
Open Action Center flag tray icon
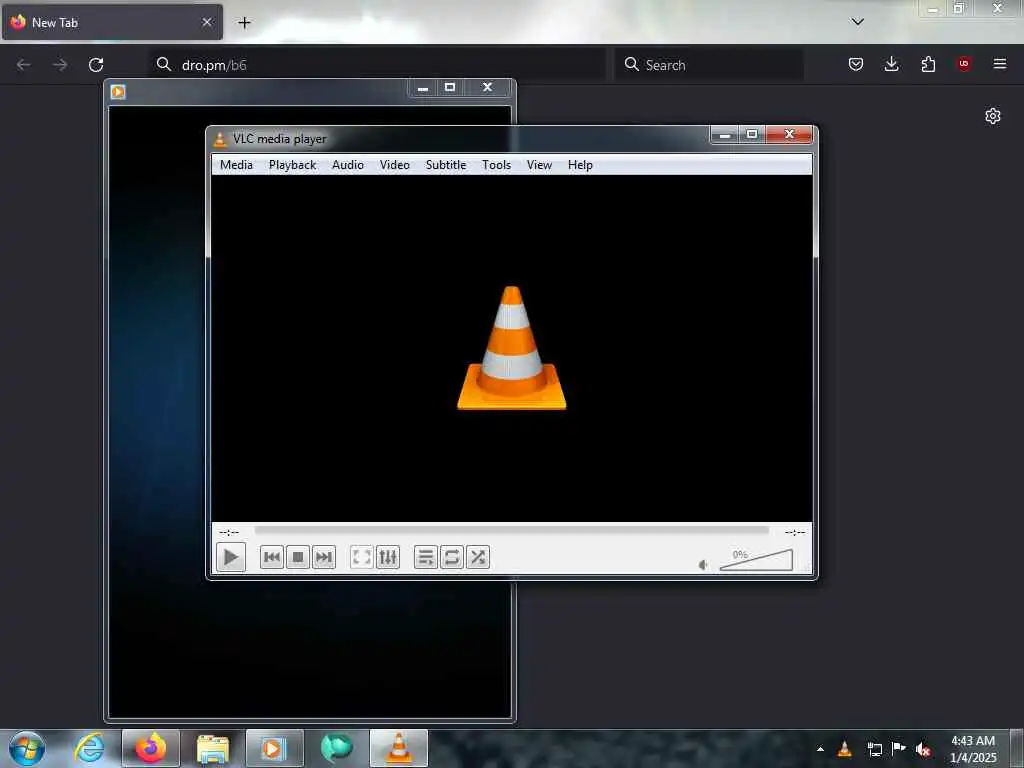click(899, 748)
